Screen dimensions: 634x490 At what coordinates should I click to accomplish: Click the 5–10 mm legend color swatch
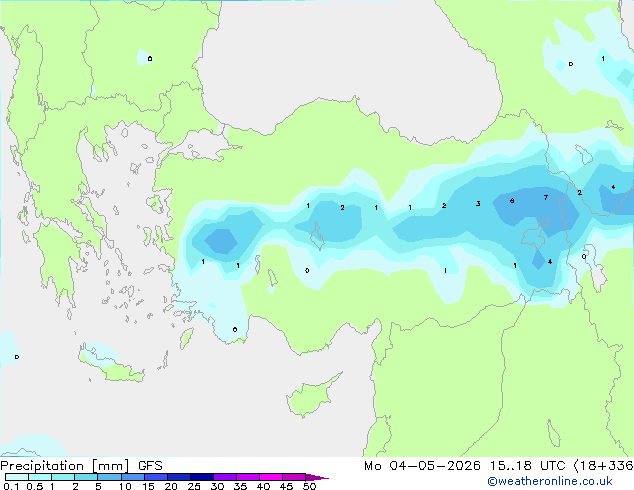coord(109,477)
